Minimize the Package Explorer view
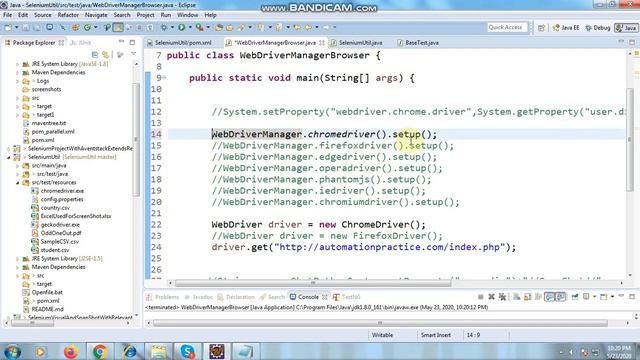The height and width of the screenshot is (360, 640). 121,42
